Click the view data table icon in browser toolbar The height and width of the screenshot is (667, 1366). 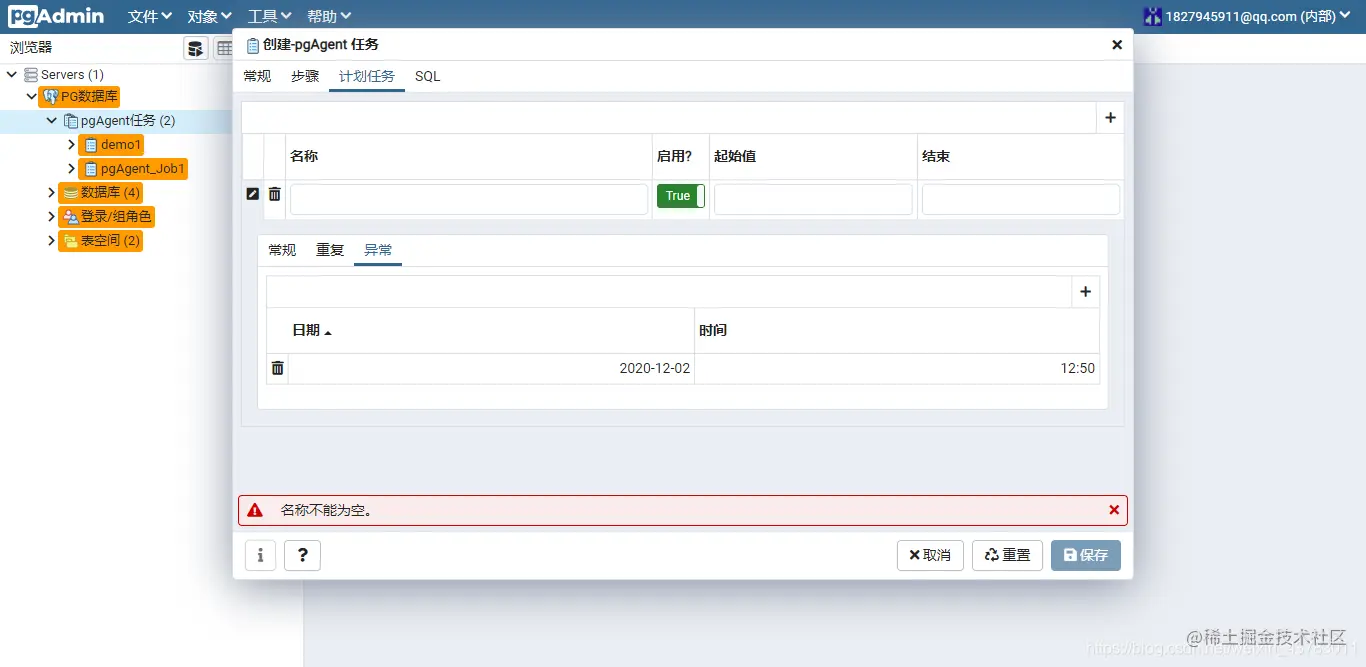[x=224, y=48]
